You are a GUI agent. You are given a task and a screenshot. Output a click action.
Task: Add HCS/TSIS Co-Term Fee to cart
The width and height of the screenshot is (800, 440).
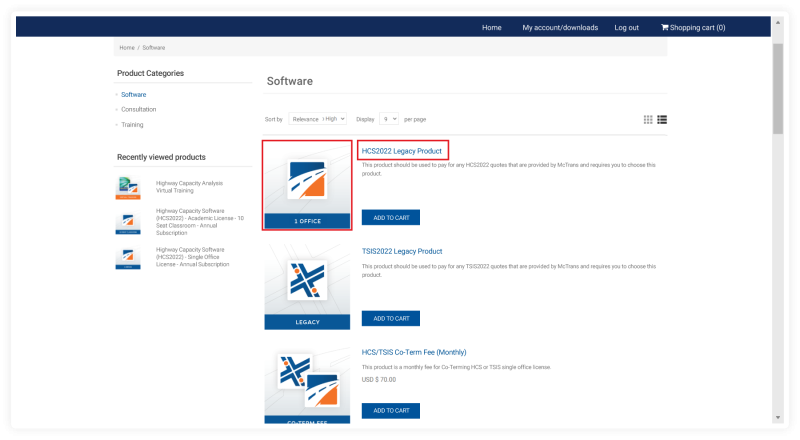pyautogui.click(x=391, y=410)
